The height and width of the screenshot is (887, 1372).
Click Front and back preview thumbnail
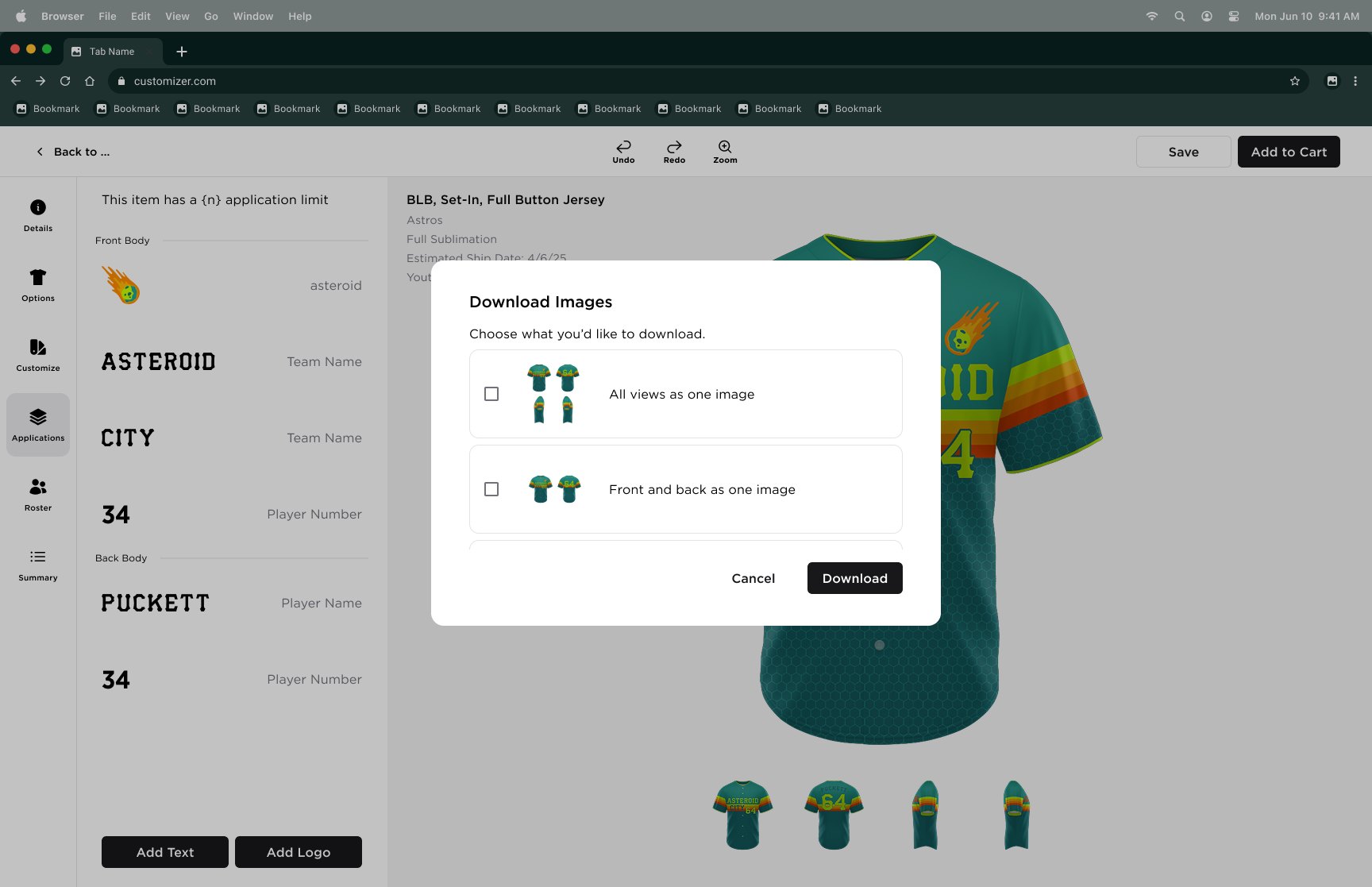pyautogui.click(x=554, y=489)
